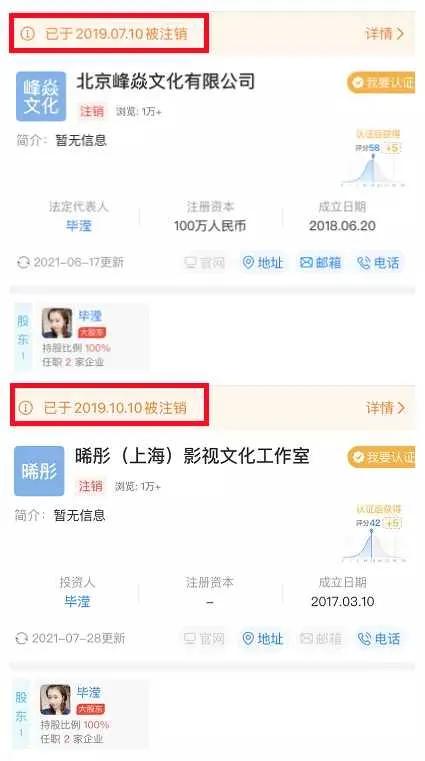Tap the 晞彤 studio logo
Image resolution: width=425 pixels, height=761 pixels.
[39, 471]
